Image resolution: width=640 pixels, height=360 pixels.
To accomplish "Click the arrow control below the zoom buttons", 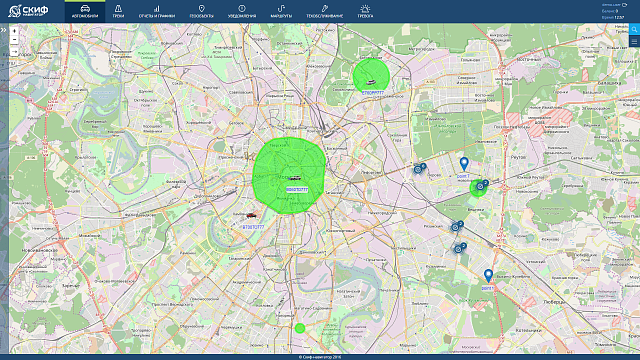I will tap(14, 52).
